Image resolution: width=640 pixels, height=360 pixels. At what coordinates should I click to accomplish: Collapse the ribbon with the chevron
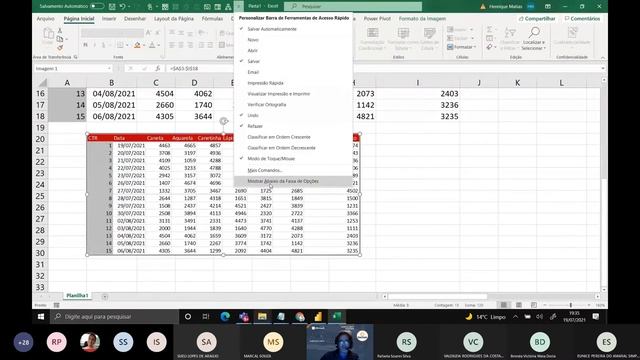[x=602, y=58]
